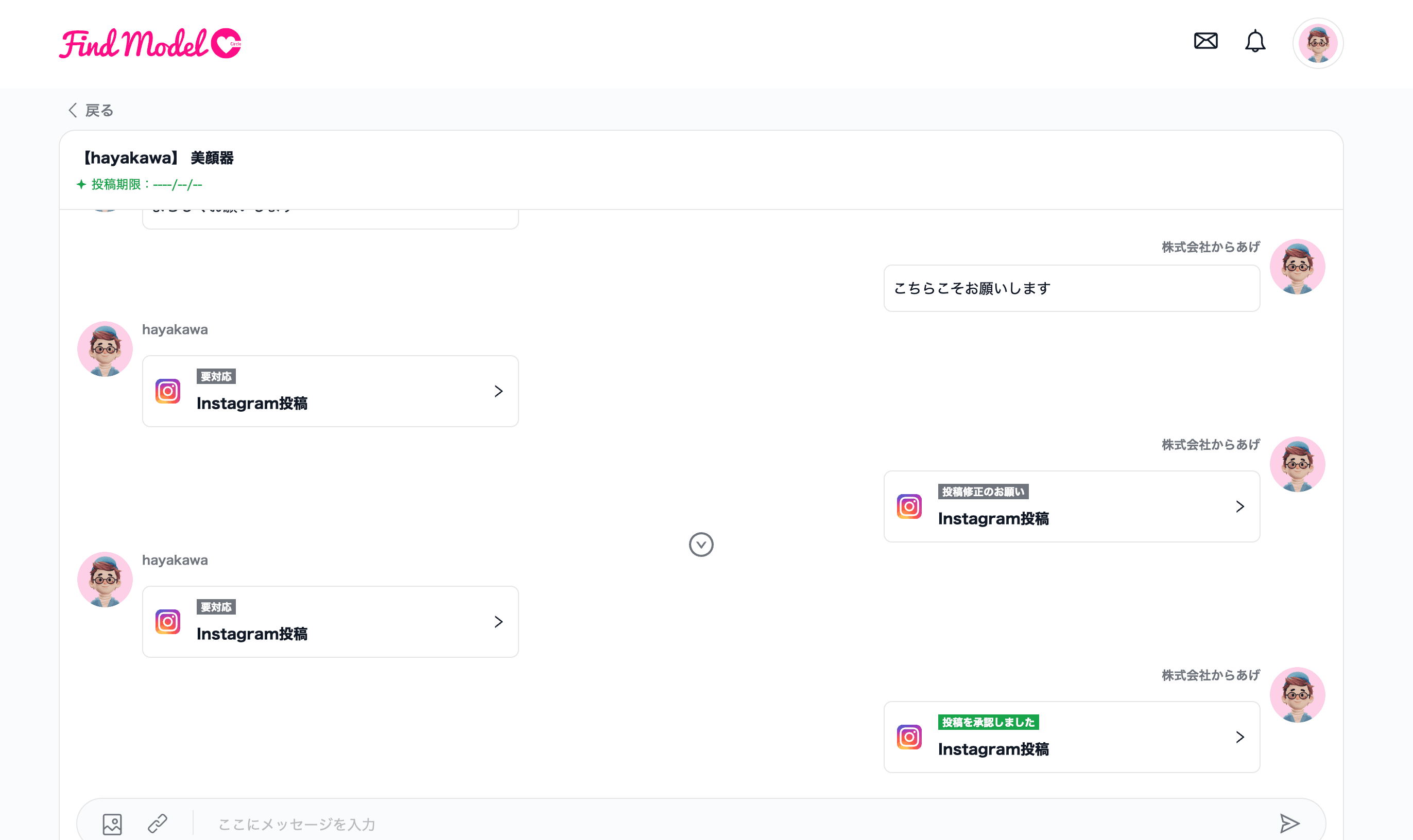
Task: Expand the 投稿を承認しました card chevron
Action: pos(1240,737)
